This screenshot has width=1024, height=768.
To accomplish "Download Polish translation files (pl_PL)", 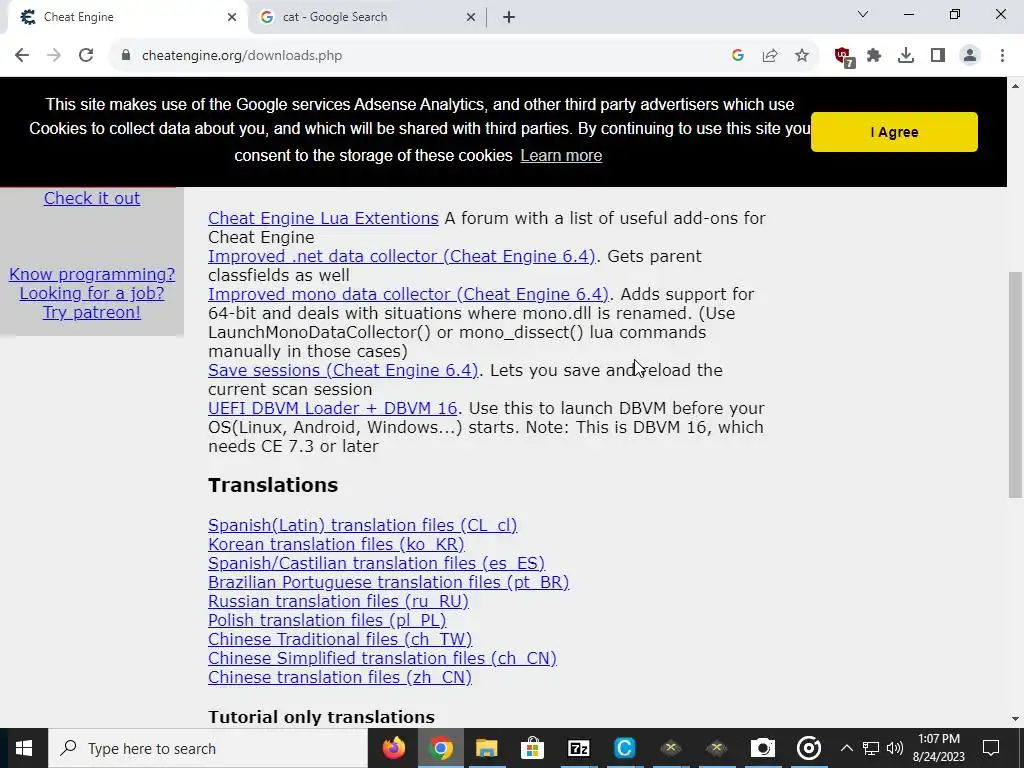I will point(327,620).
